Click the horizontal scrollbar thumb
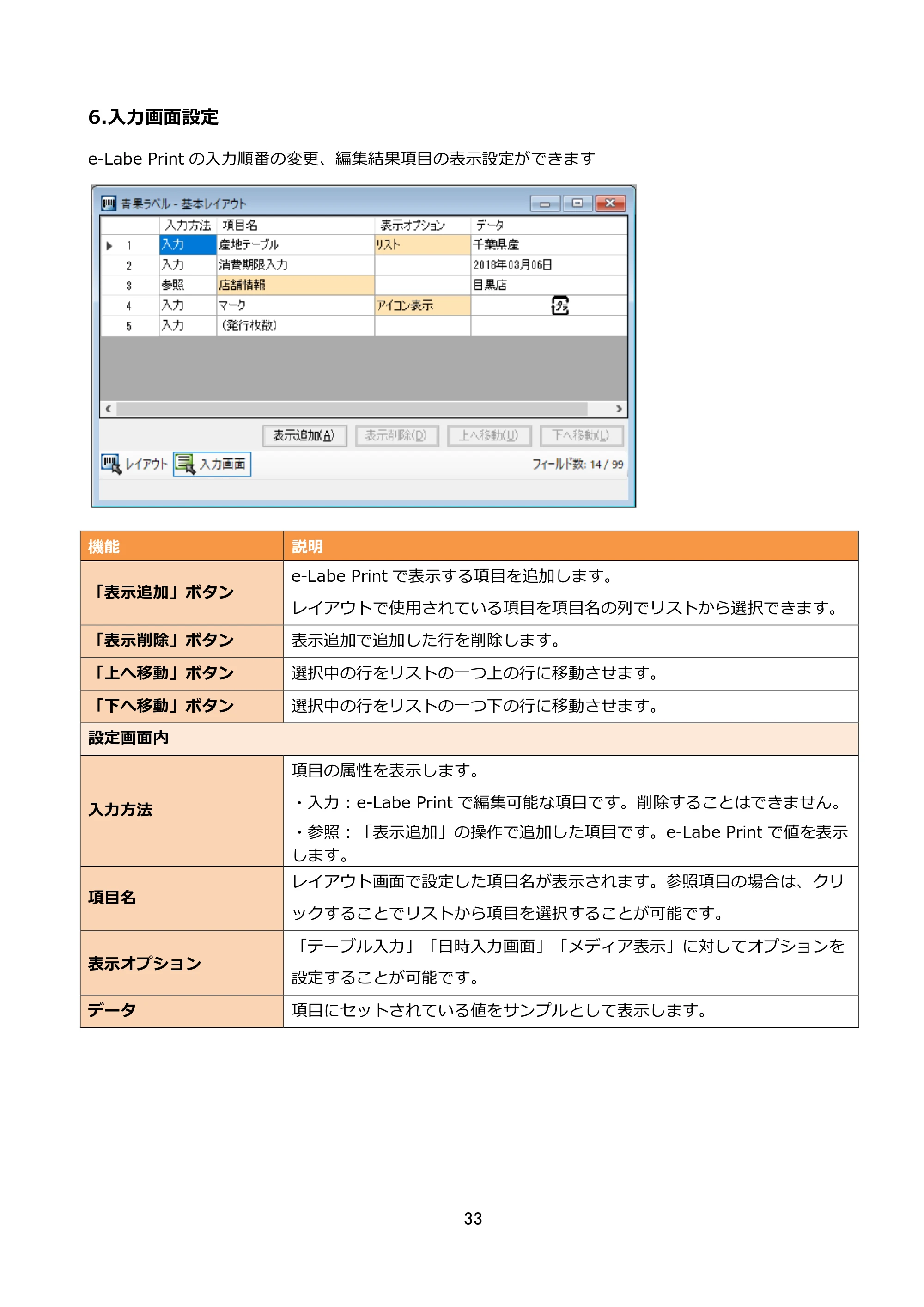This screenshot has height=1307, width=924. pos(352,409)
